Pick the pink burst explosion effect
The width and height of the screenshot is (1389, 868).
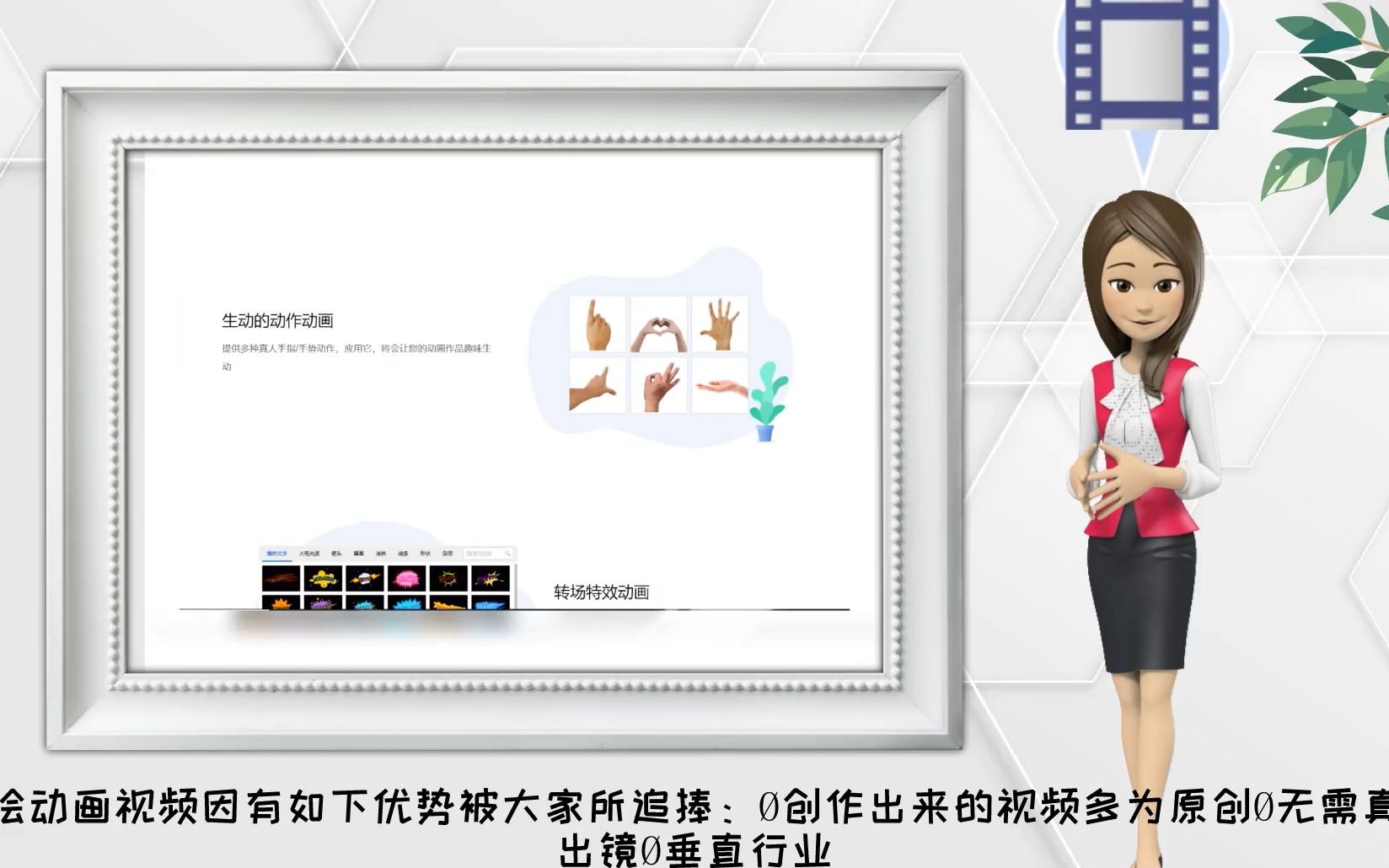coord(406,578)
